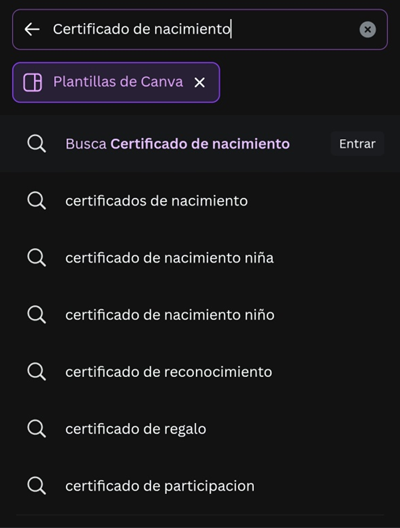Select Busca Certificado de nacimiento option
Image resolution: width=400 pixels, height=528 pixels.
200,144
